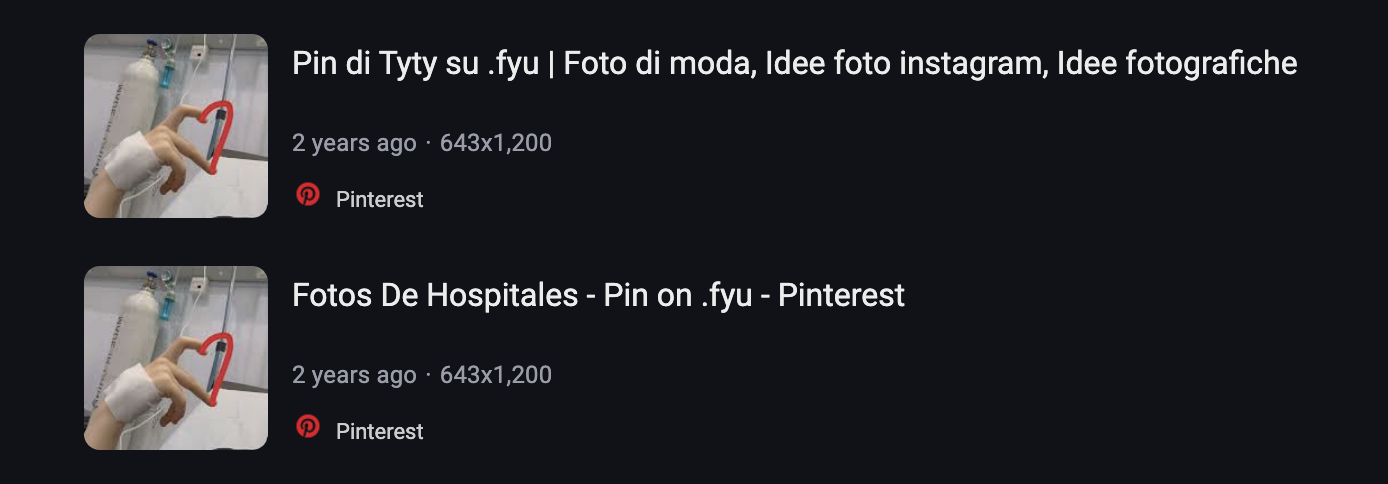The width and height of the screenshot is (1388, 484).
Task: Click 'Idee fotografiche' text in first title
Action: click(1177, 64)
